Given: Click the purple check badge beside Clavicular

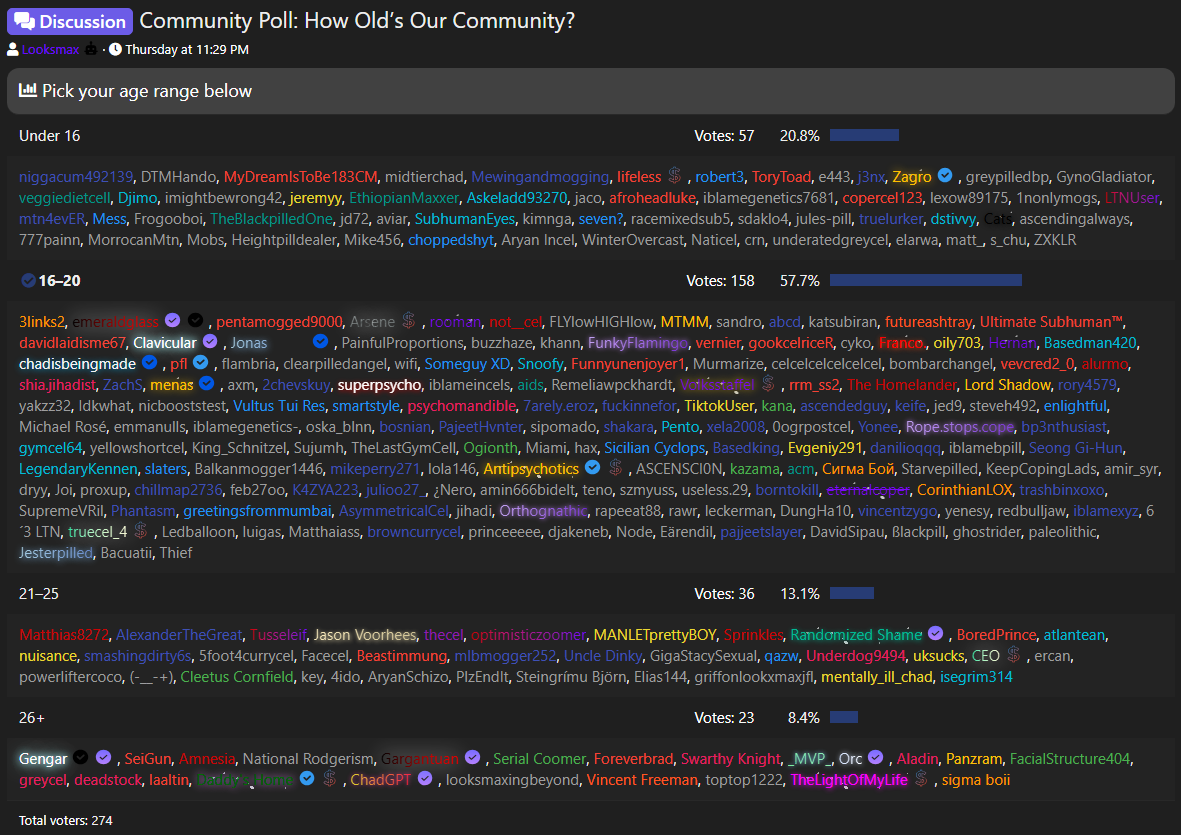Looking at the screenshot, I should click(x=210, y=342).
